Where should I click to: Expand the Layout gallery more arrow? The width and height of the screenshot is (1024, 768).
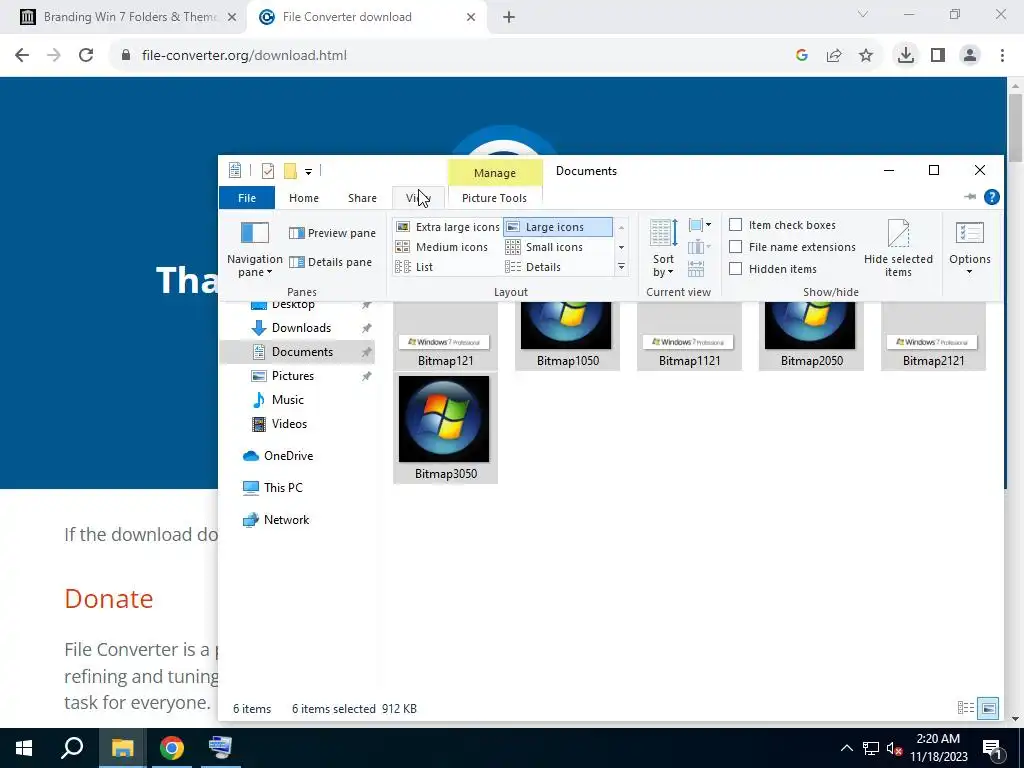[x=621, y=266]
